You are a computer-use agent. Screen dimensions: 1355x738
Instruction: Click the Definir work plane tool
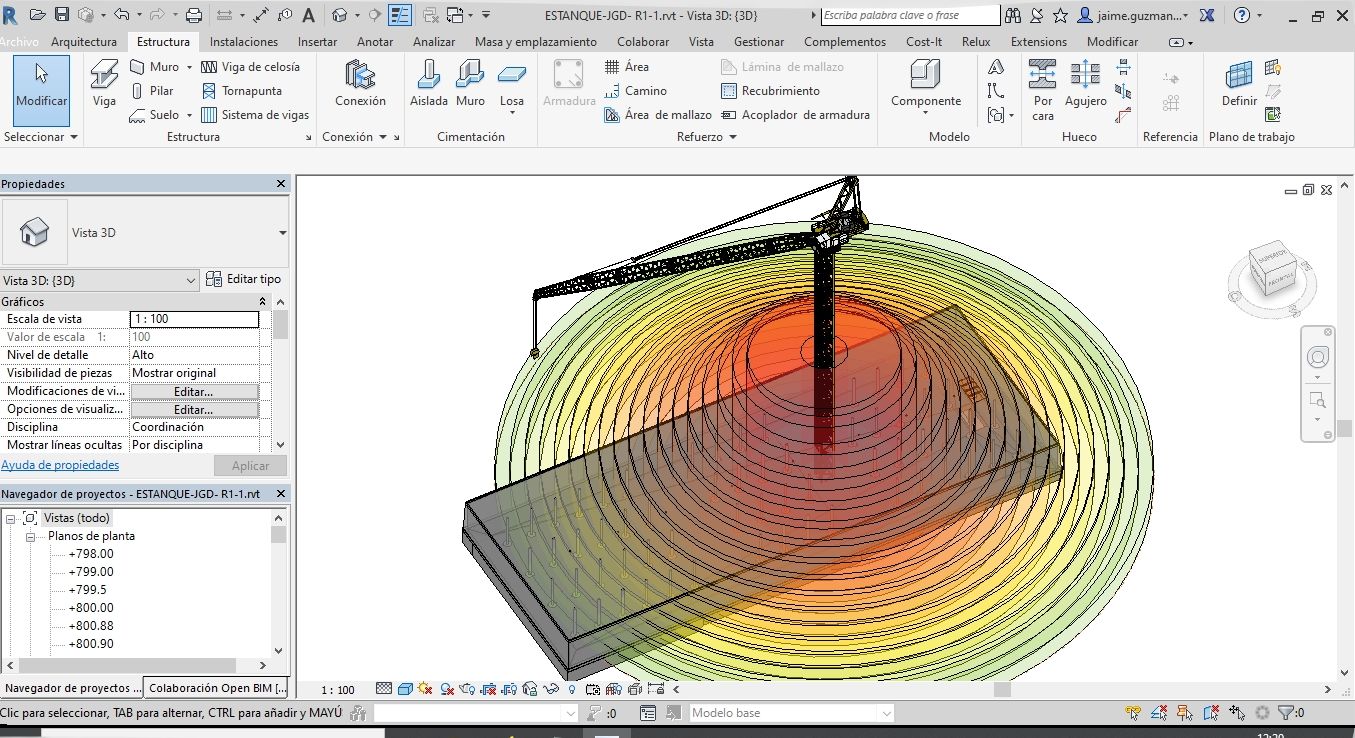pos(1239,83)
